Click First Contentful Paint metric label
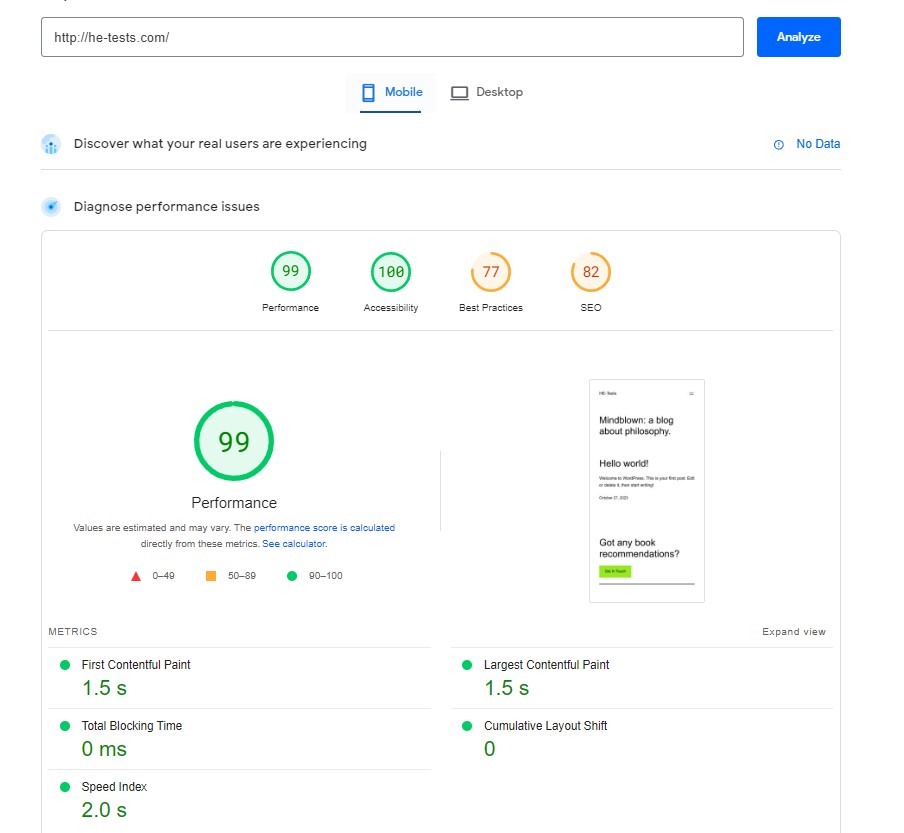Viewport: 904px width, 833px height. tap(136, 665)
